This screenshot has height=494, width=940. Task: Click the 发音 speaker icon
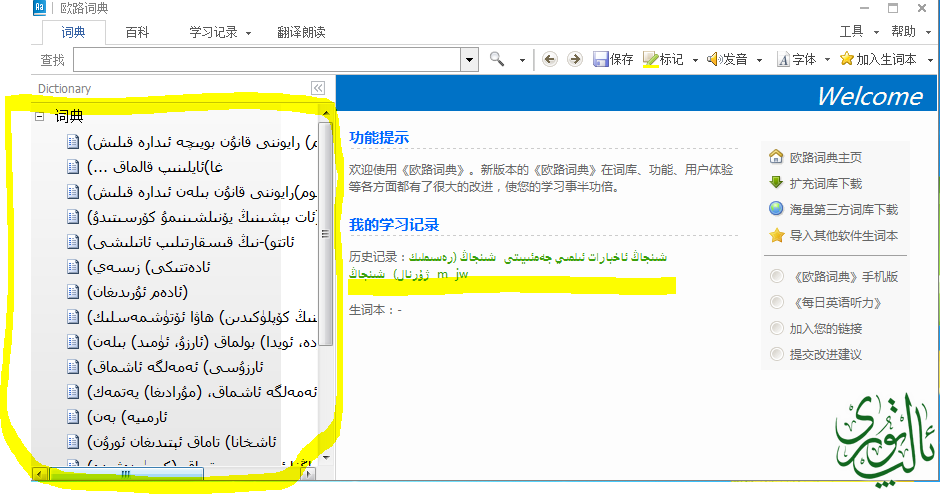tap(713, 59)
